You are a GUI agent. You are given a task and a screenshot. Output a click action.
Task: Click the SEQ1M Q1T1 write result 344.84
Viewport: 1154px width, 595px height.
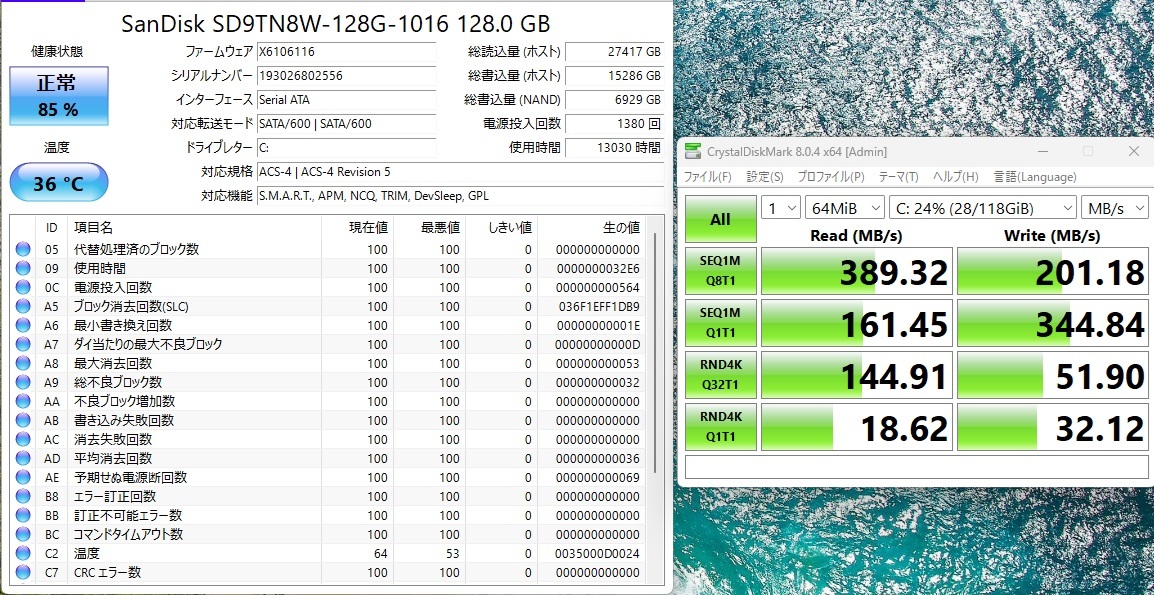point(1052,323)
